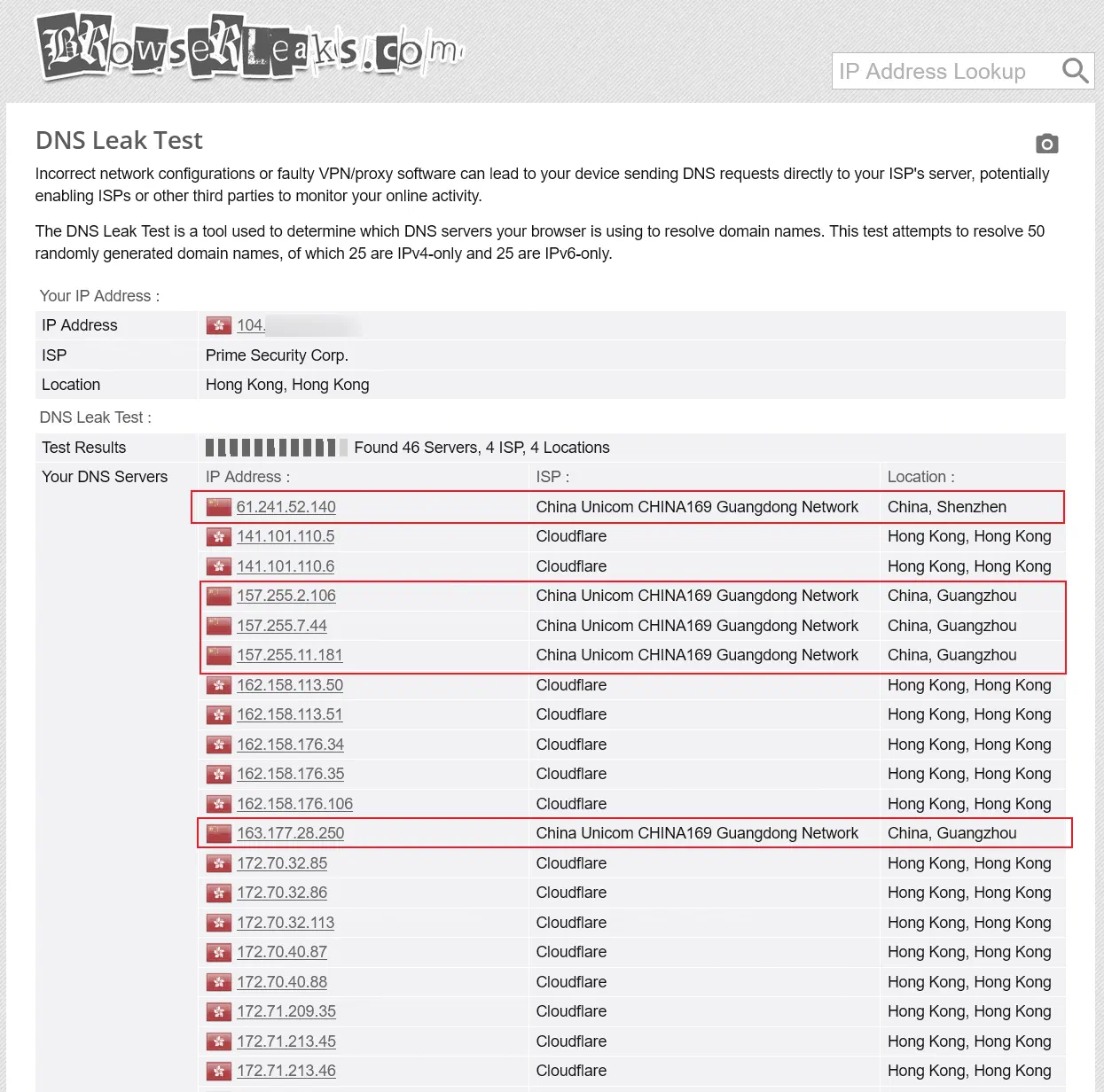Open the 163.177.28.250 server link

coord(290,832)
